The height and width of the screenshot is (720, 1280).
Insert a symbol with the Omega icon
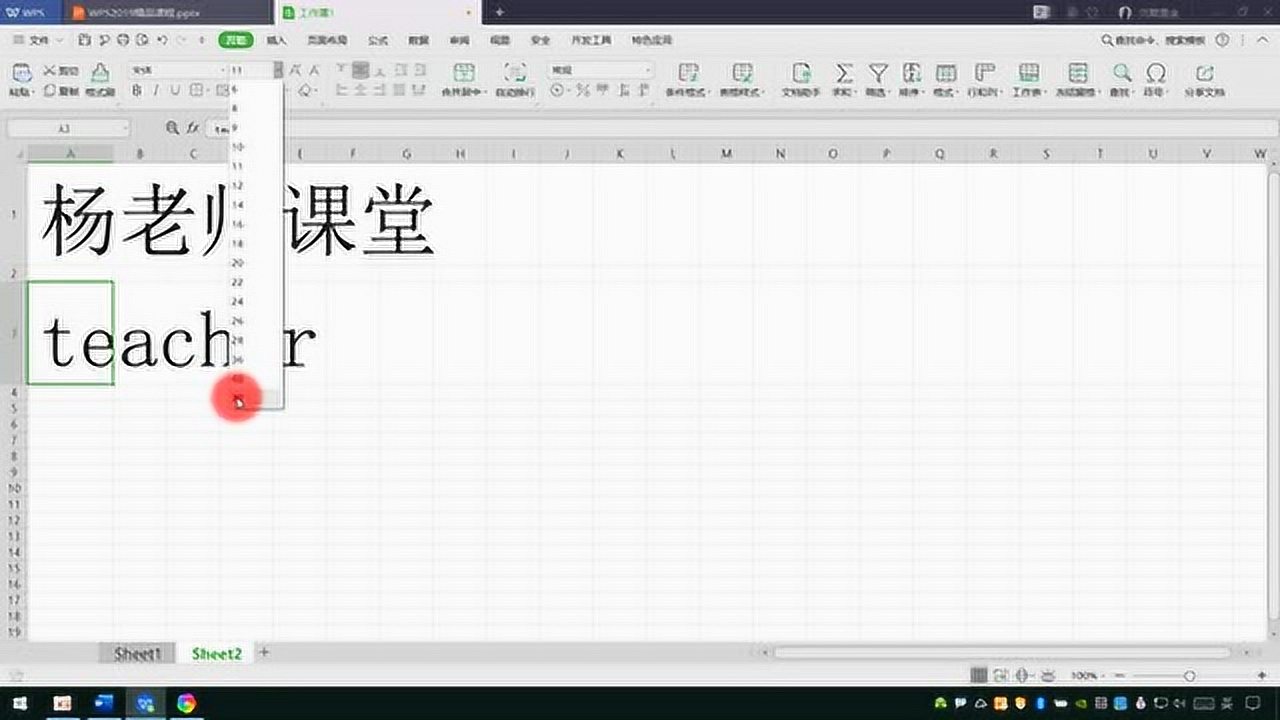click(x=1156, y=74)
